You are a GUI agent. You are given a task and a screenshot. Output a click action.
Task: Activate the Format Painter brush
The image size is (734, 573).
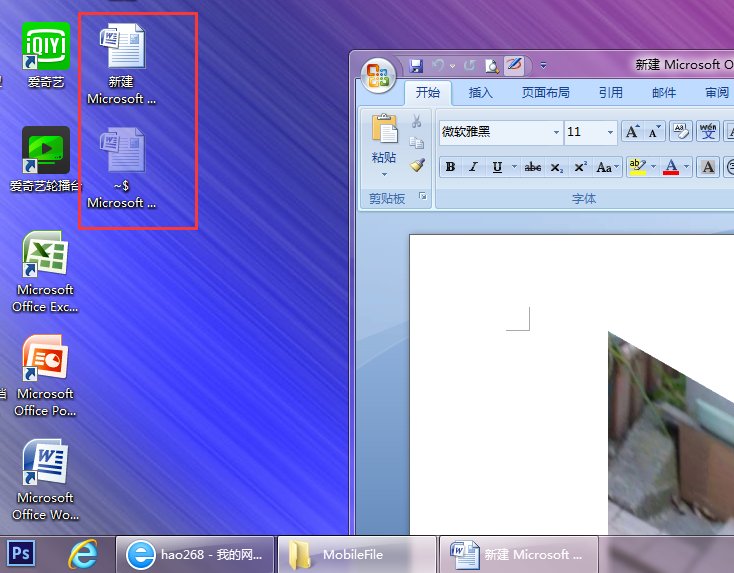(417, 165)
